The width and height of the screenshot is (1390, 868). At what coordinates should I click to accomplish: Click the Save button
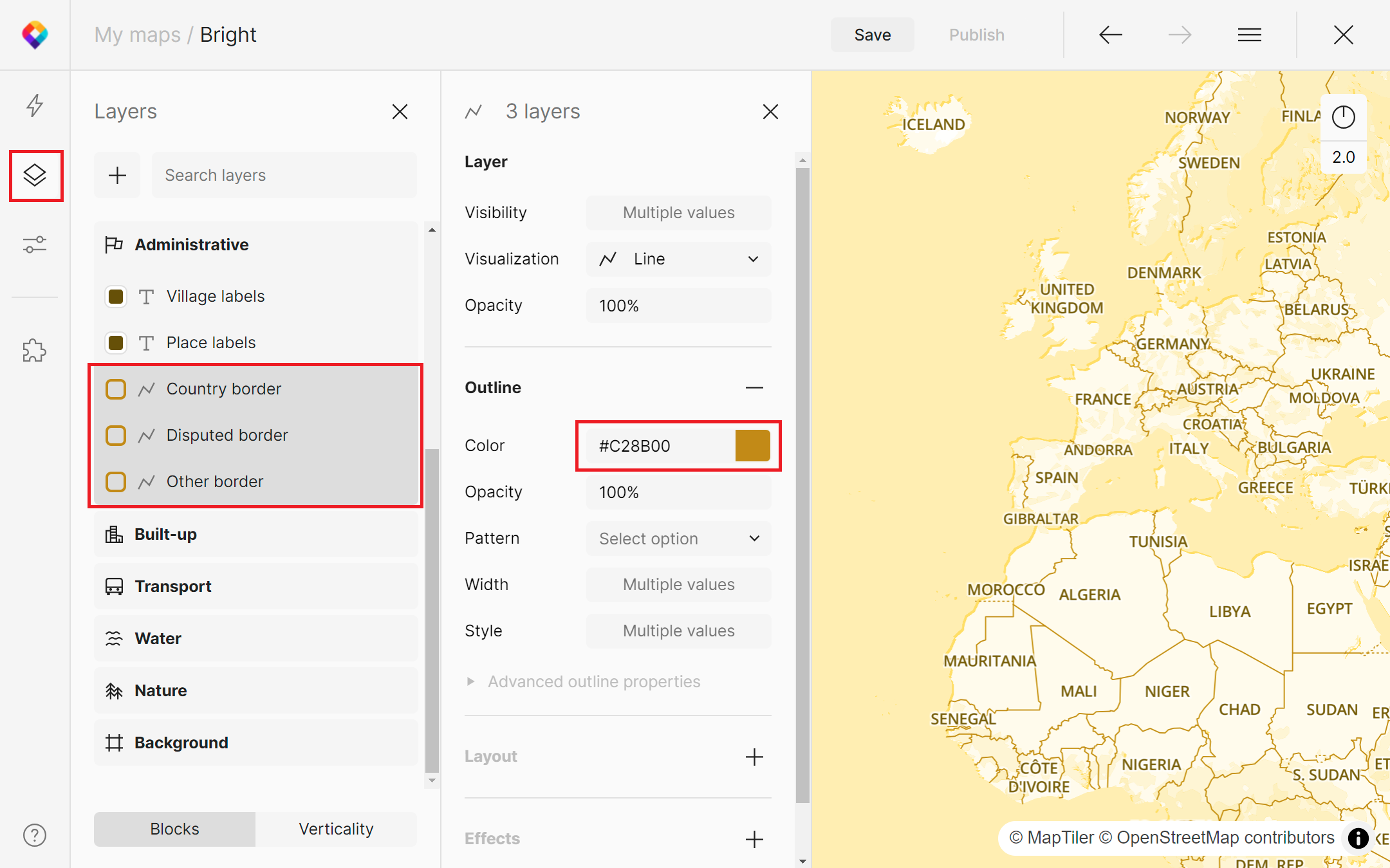point(872,35)
